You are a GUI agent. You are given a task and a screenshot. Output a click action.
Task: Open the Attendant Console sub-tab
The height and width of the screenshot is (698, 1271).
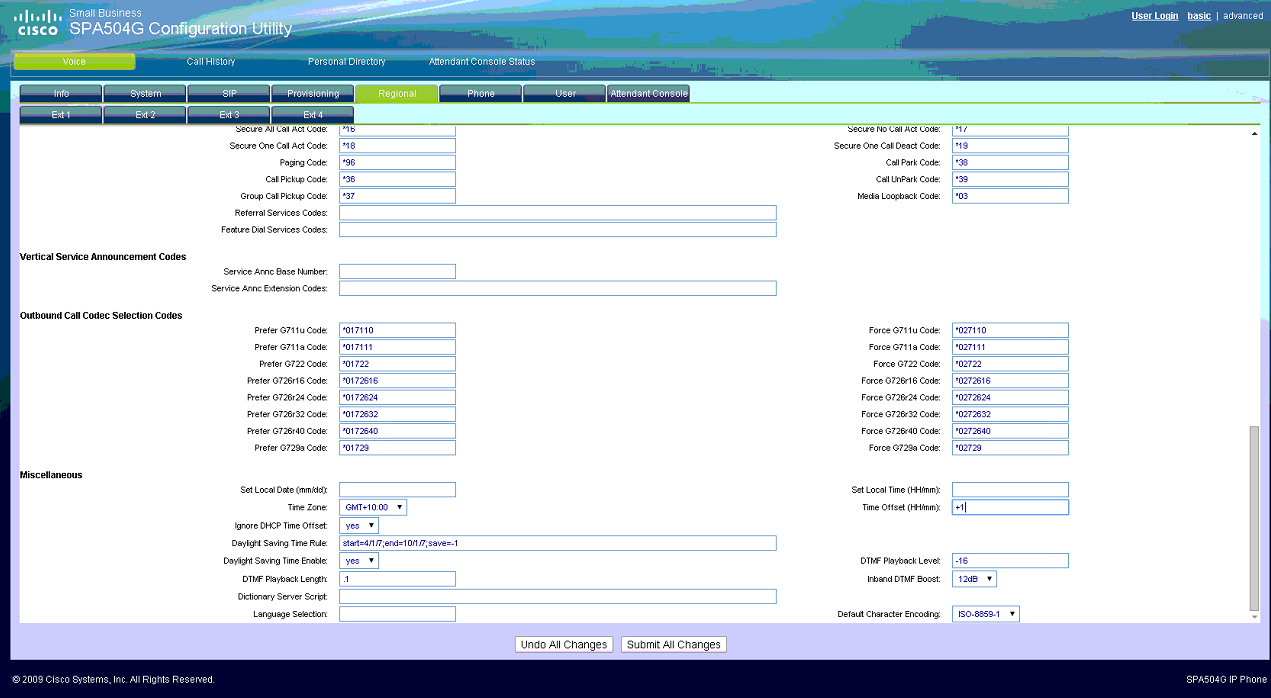click(x=649, y=94)
